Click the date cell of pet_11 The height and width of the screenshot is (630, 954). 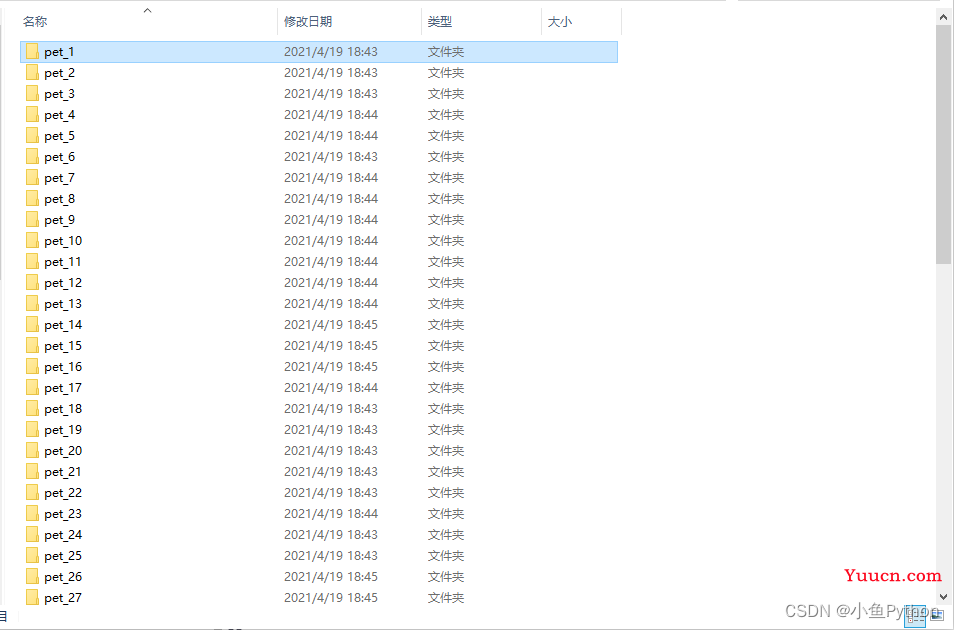(330, 262)
